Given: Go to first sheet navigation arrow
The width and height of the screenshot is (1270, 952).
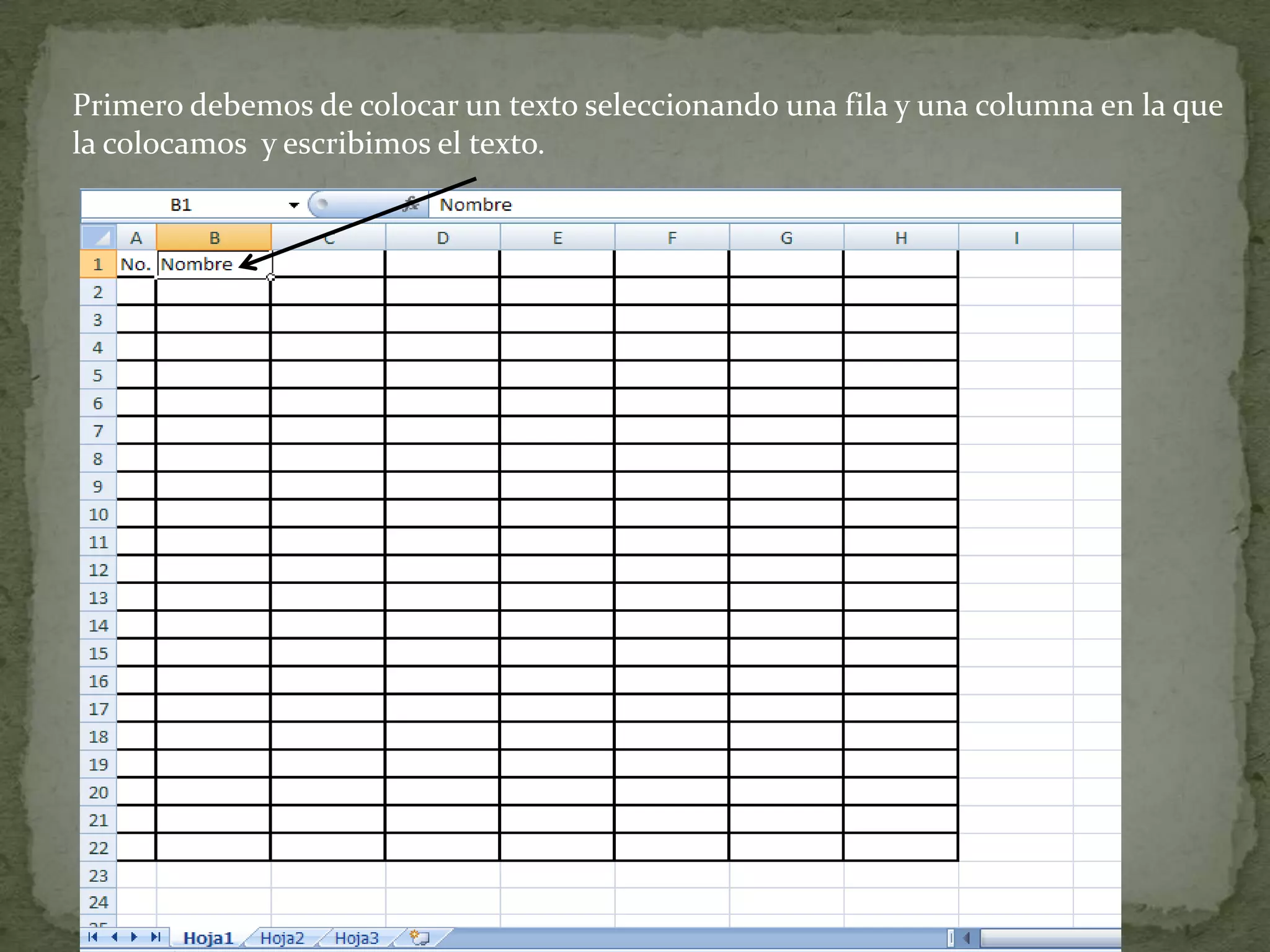Looking at the screenshot, I should (x=93, y=937).
